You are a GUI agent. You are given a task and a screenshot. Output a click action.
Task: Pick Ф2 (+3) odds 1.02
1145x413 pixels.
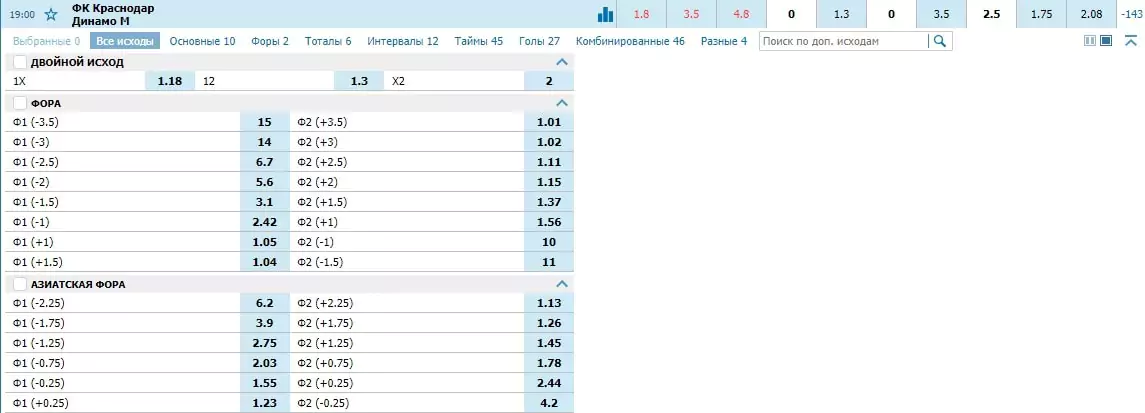(x=549, y=142)
